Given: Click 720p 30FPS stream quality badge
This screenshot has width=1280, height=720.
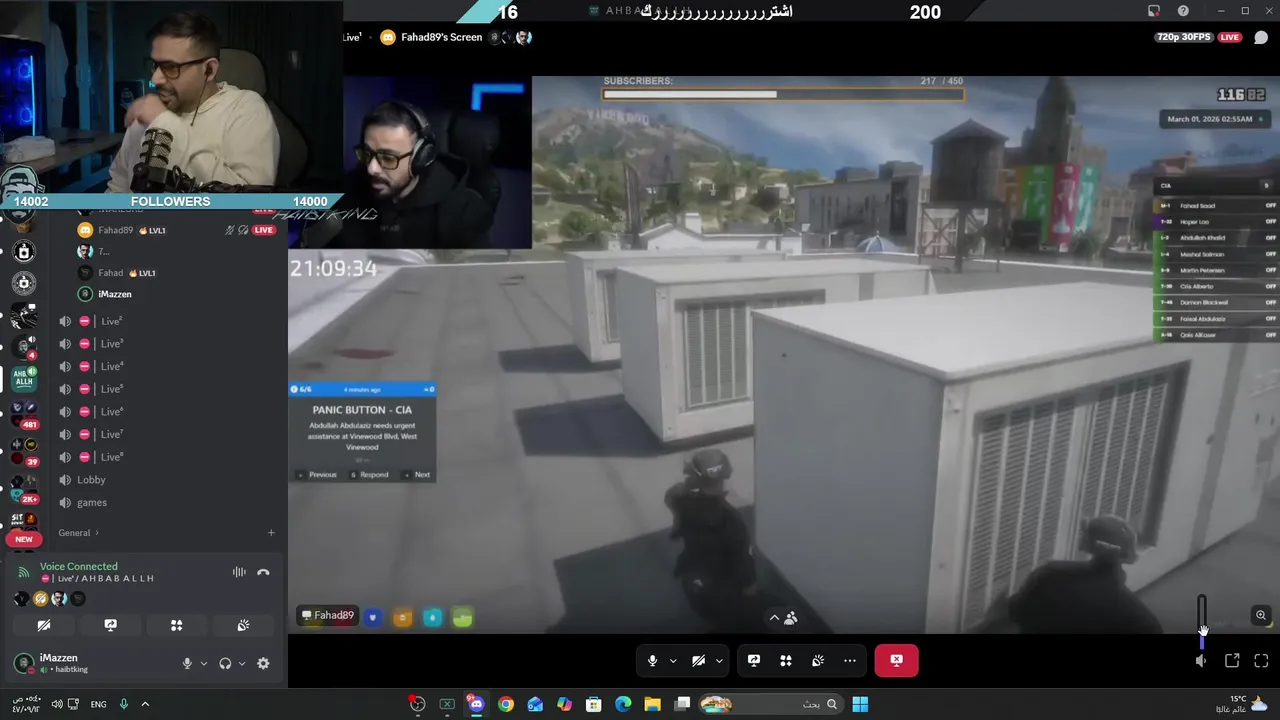Looking at the screenshot, I should coord(1184,37).
